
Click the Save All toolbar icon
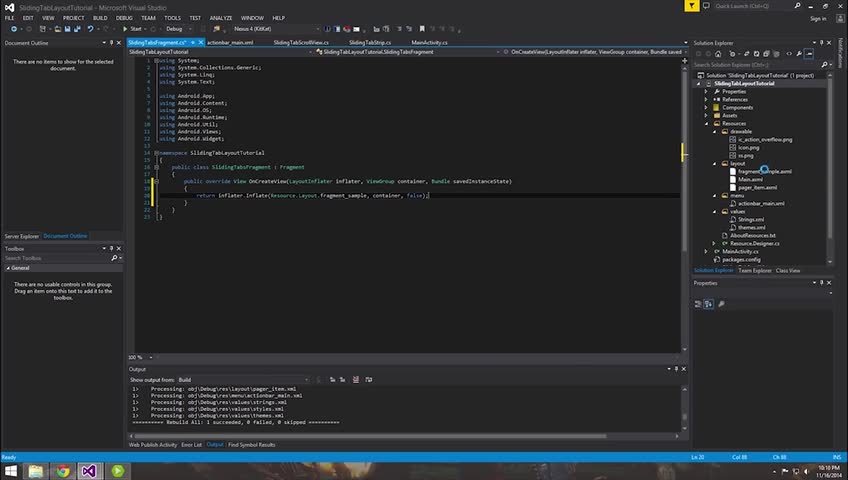tap(77, 29)
